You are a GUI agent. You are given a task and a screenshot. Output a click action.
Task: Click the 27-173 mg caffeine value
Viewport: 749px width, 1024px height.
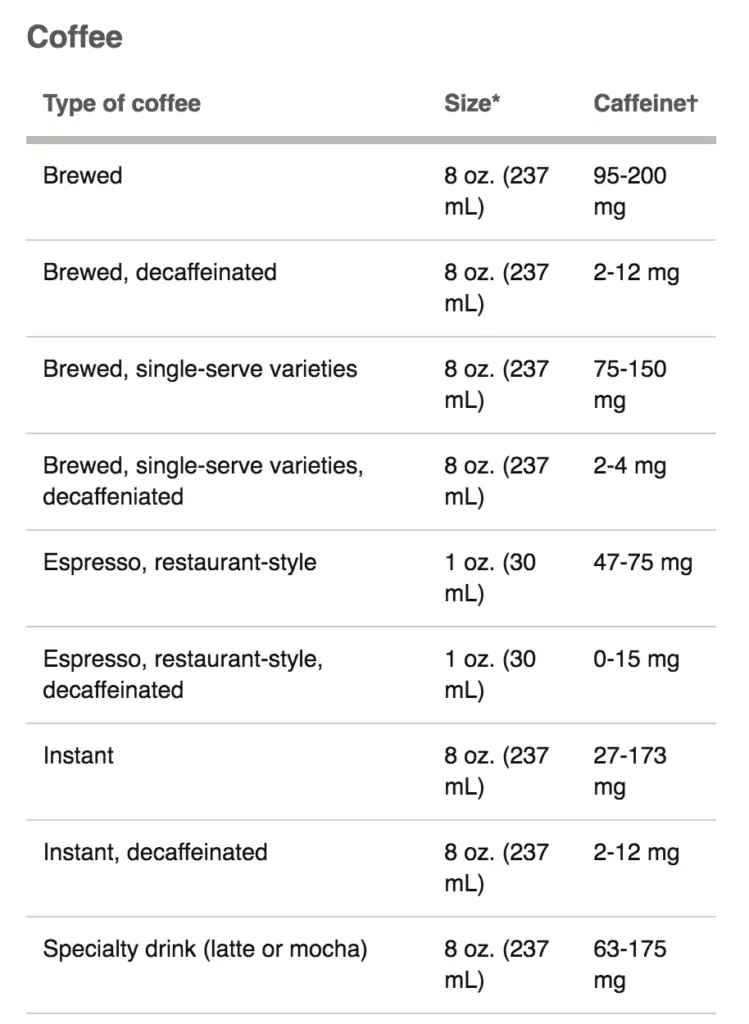[x=629, y=771]
